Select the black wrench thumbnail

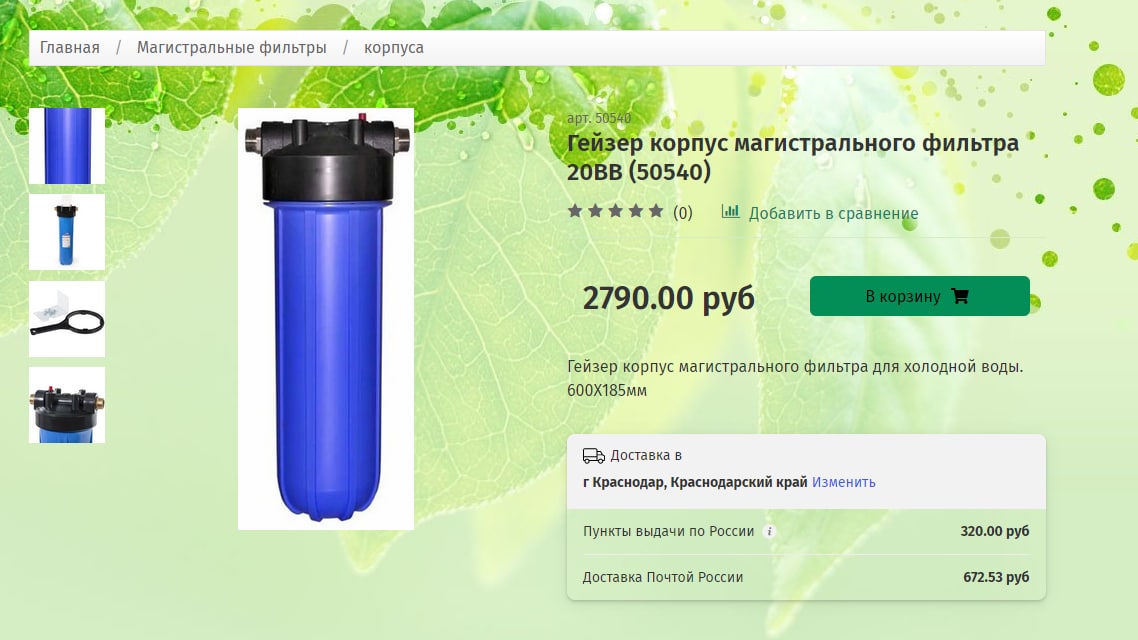point(67,319)
